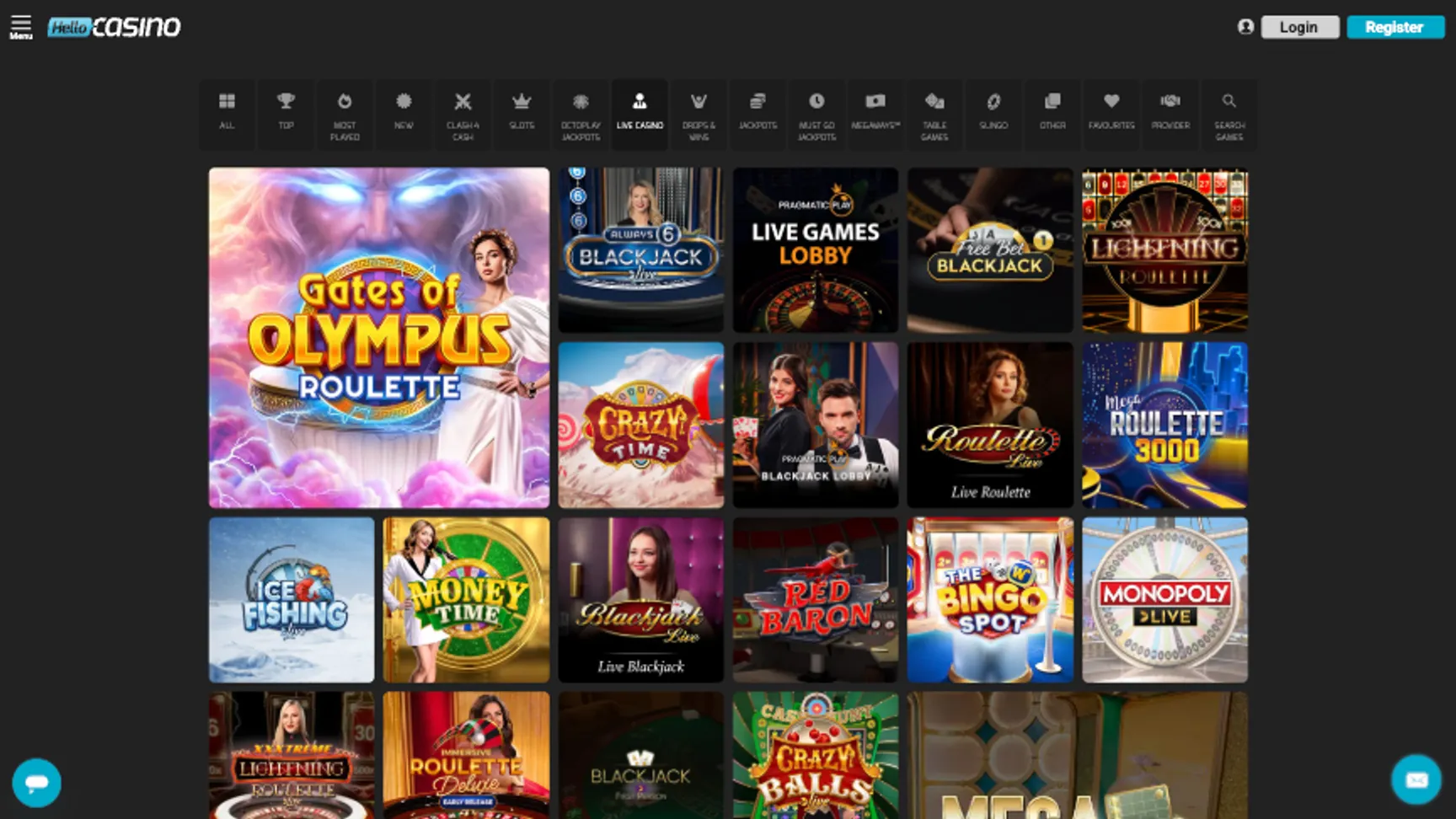
Task: Open Crazy Time game
Action: (640, 425)
